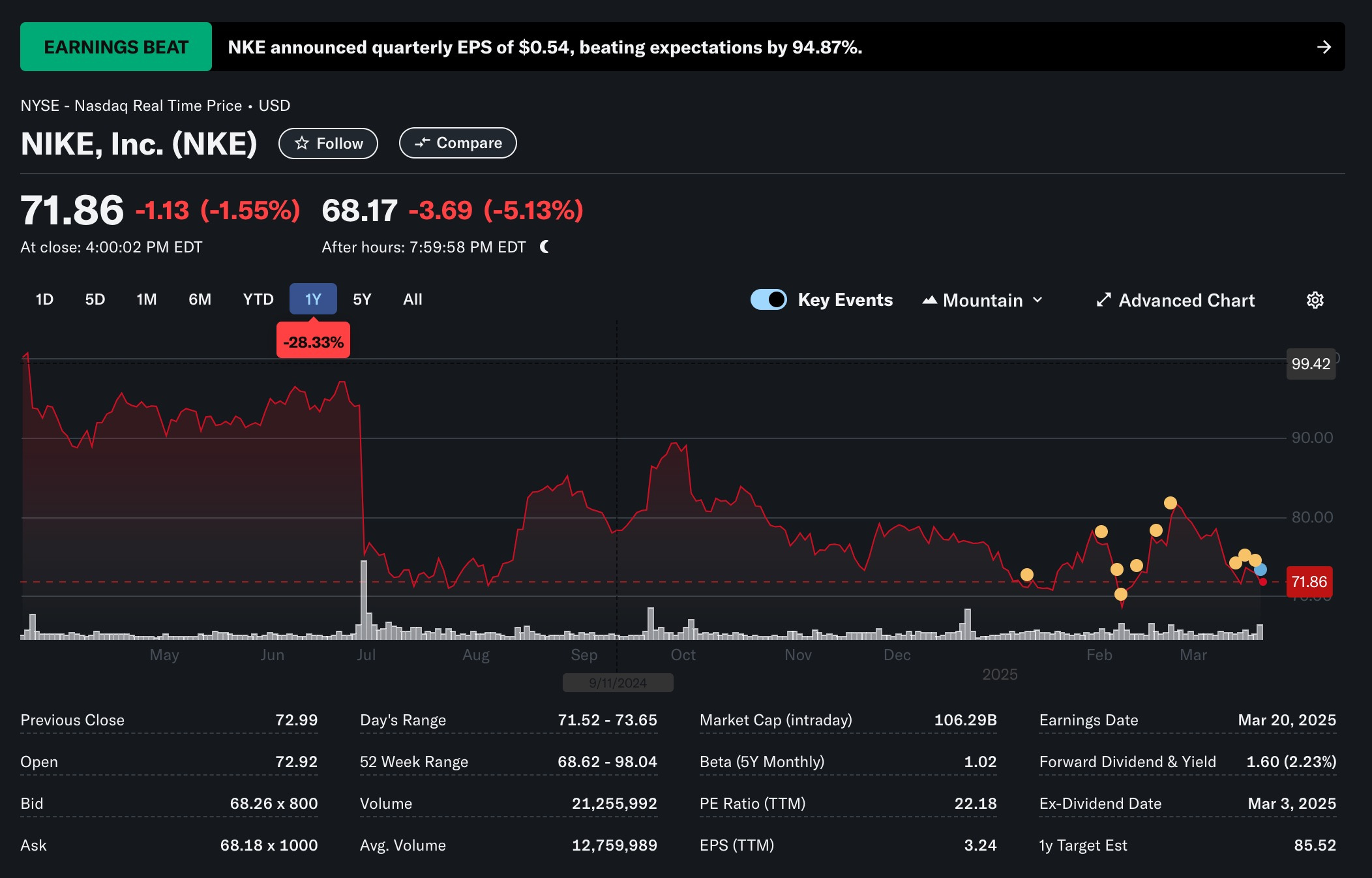Click the Ask value 68.18 x 1000
This screenshot has height=878, width=1372.
point(269,845)
